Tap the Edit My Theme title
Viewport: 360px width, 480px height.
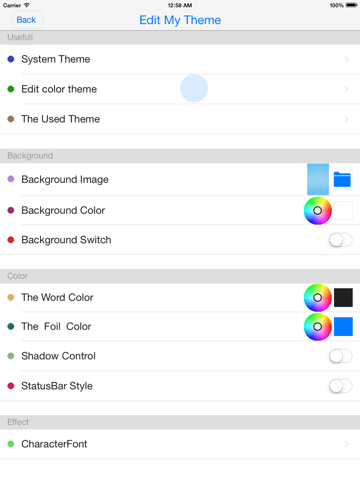click(180, 20)
